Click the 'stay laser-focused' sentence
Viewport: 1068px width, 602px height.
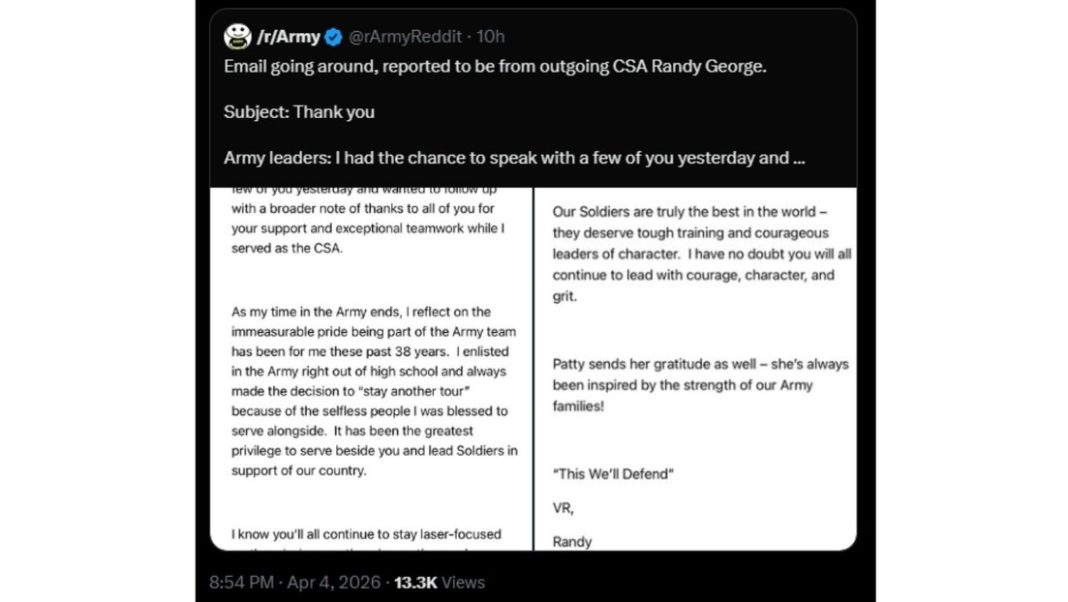[366, 534]
